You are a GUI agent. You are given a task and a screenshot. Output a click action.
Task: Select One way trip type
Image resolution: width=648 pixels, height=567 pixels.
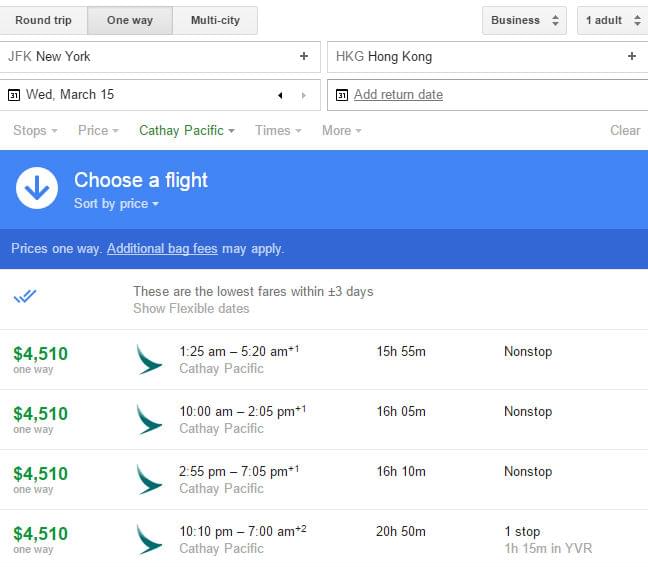[x=130, y=20]
